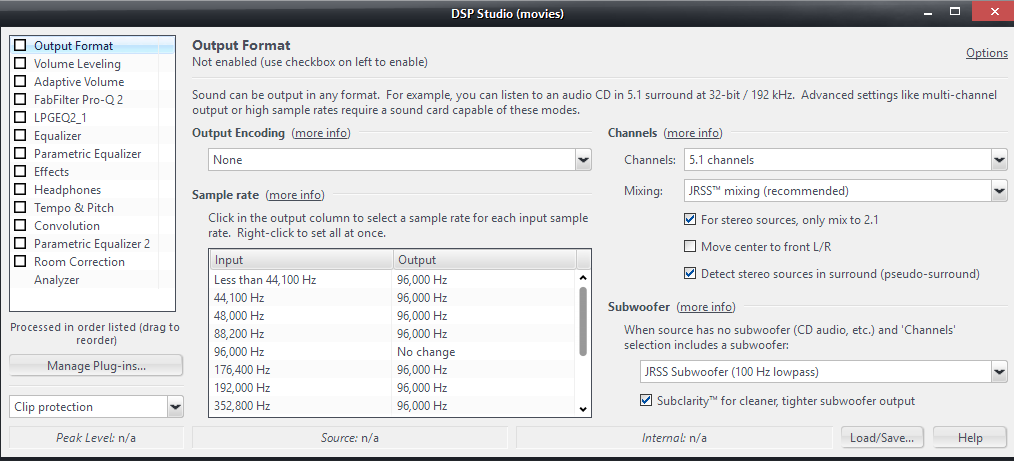Uncheck Detect stereo sources in surround
This screenshot has width=1014, height=461.
coord(689,273)
